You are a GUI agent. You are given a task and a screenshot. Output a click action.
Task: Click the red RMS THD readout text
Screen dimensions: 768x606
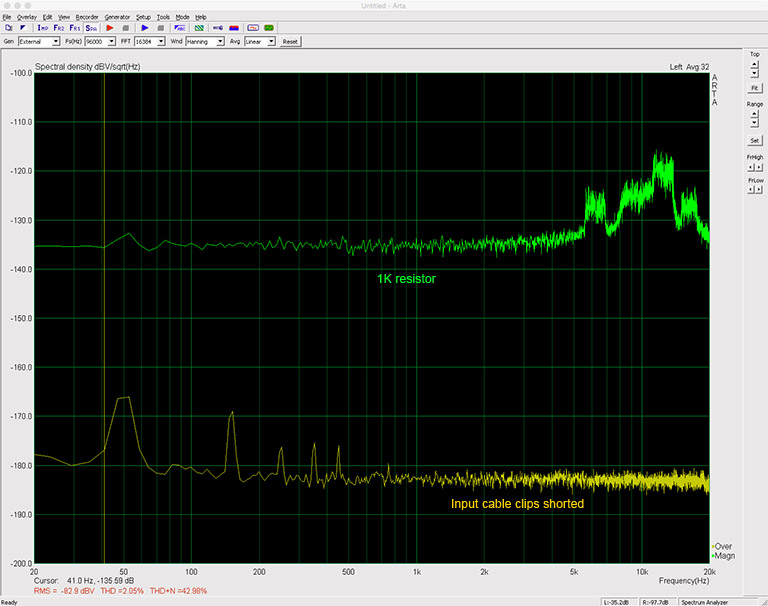pyautogui.click(x=120, y=591)
